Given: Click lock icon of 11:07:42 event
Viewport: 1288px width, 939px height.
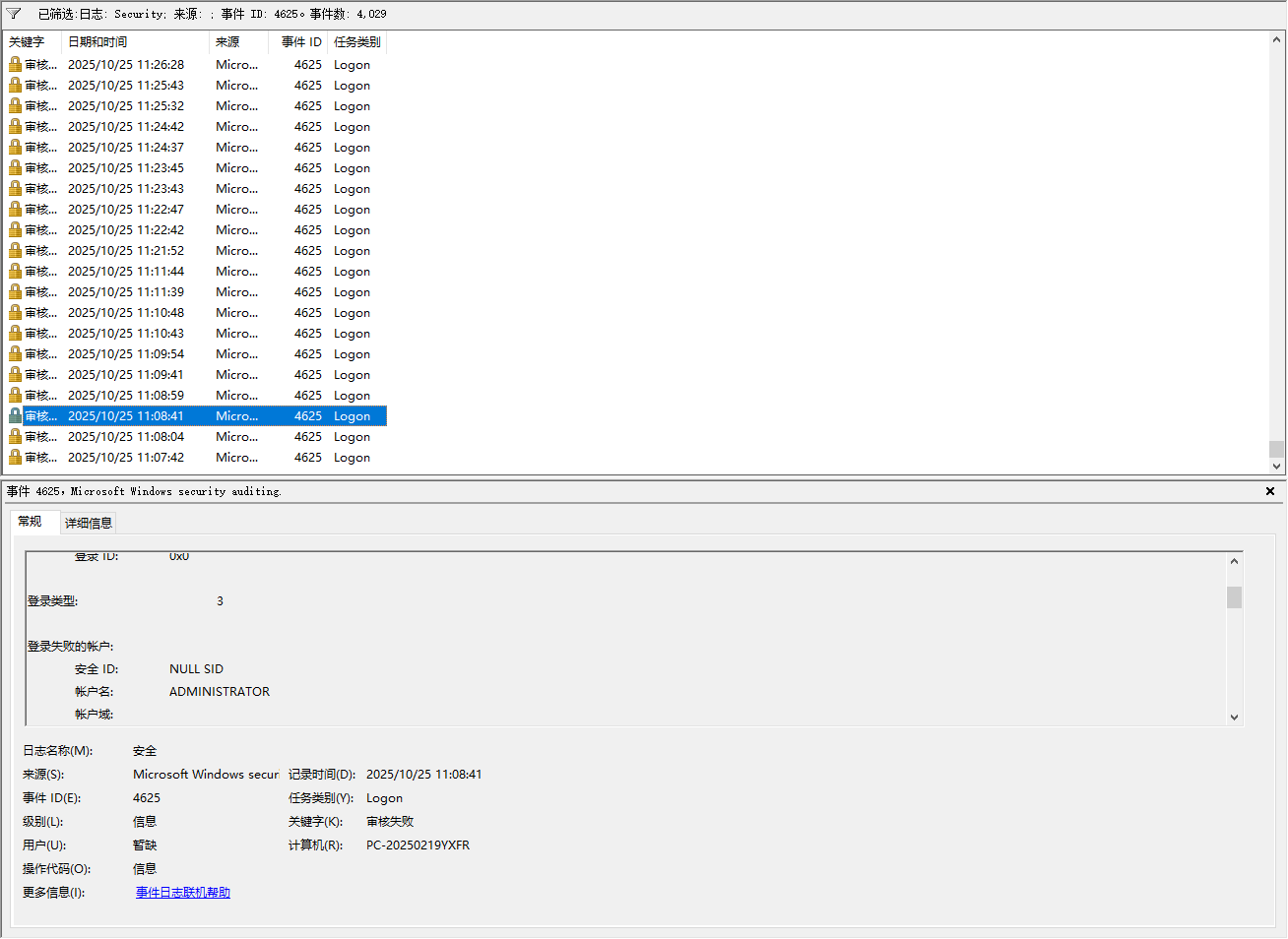Looking at the screenshot, I should tap(15, 457).
